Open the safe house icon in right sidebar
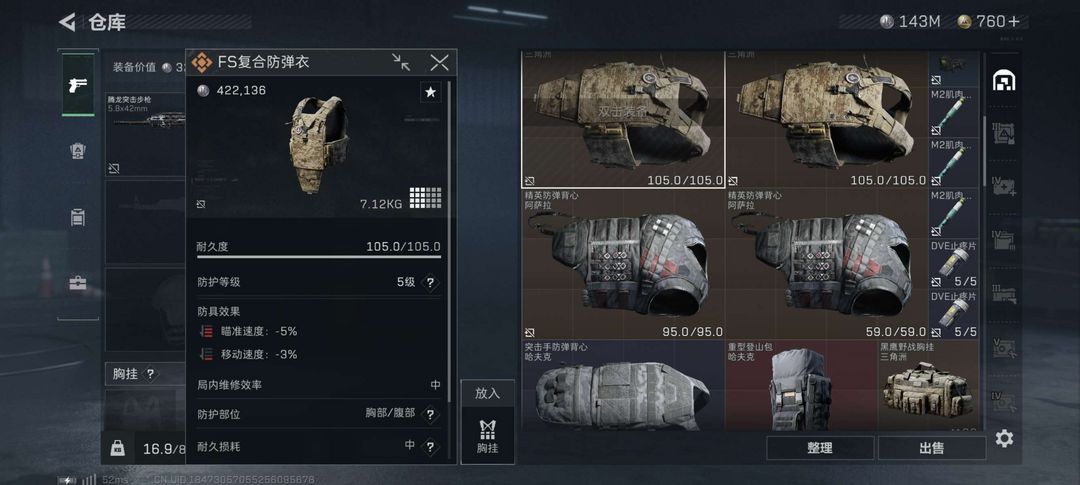Screen dimensions: 1080x485 coord(1004,81)
